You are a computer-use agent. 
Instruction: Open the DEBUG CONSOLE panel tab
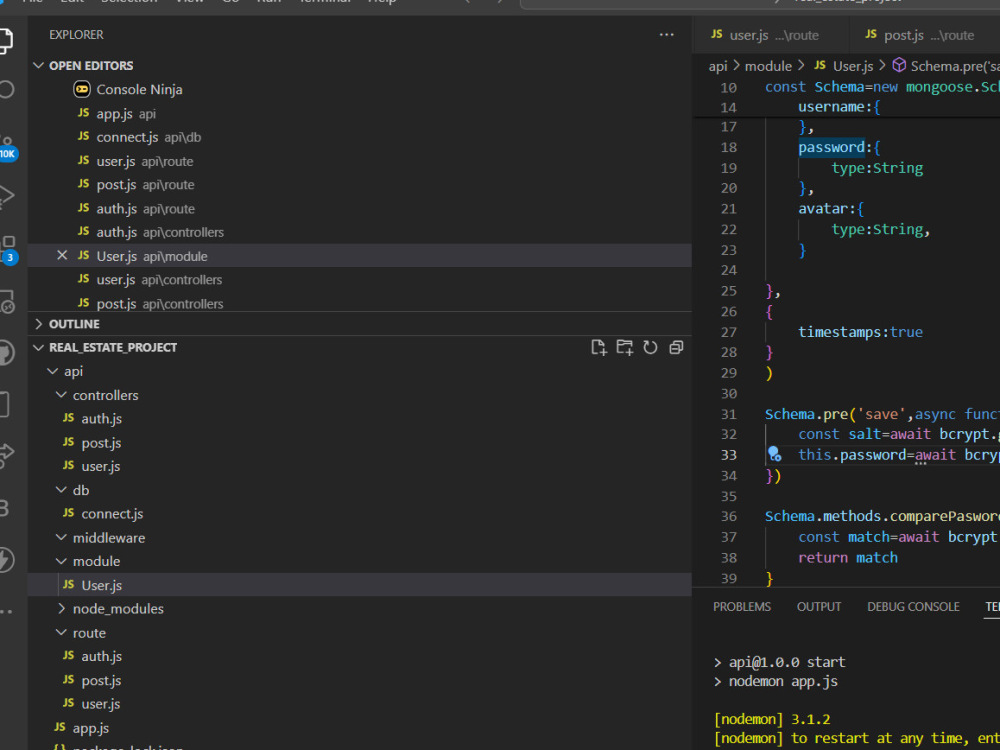912,606
